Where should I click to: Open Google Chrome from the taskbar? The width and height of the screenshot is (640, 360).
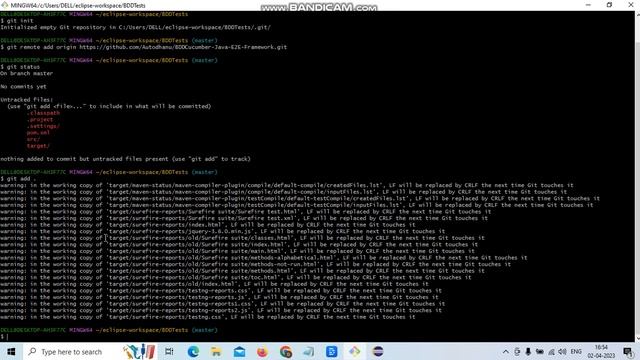(285, 351)
